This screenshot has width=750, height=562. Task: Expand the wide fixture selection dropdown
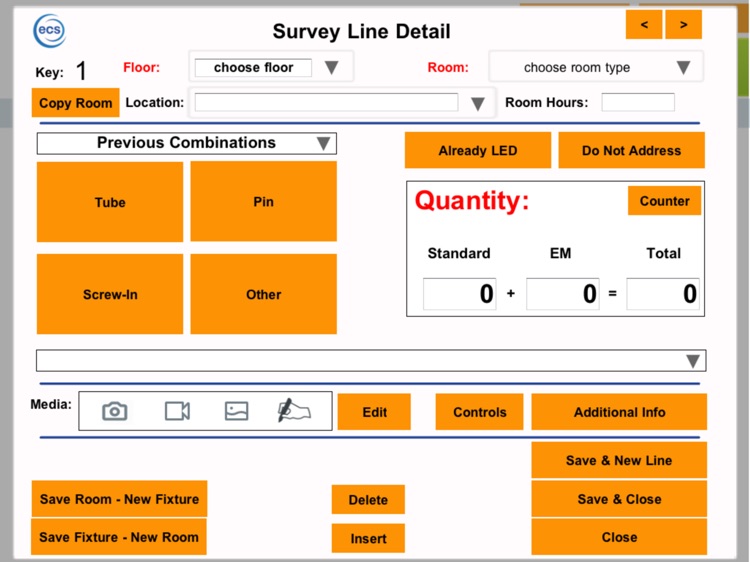[371, 361]
